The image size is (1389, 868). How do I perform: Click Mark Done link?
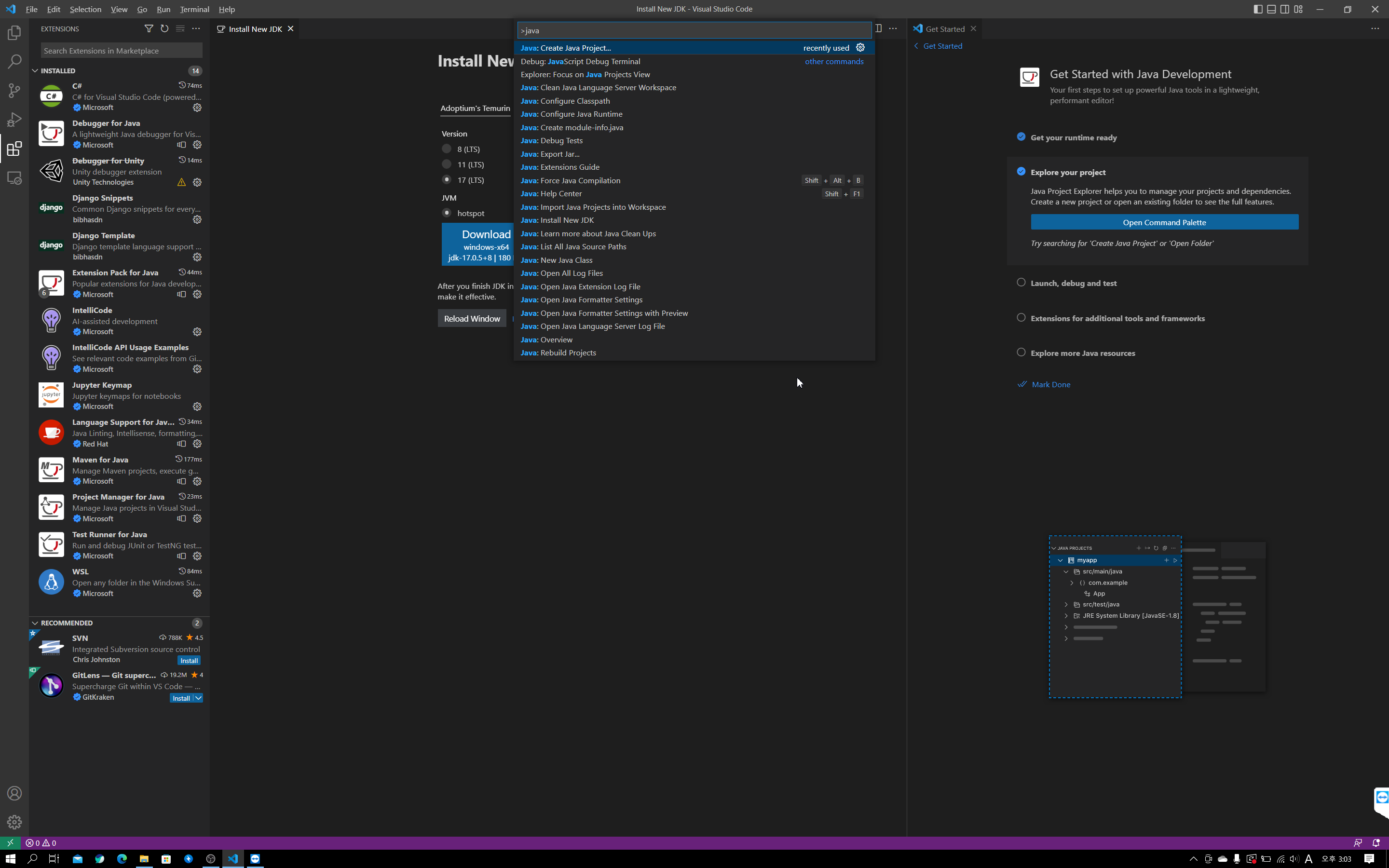(x=1050, y=385)
